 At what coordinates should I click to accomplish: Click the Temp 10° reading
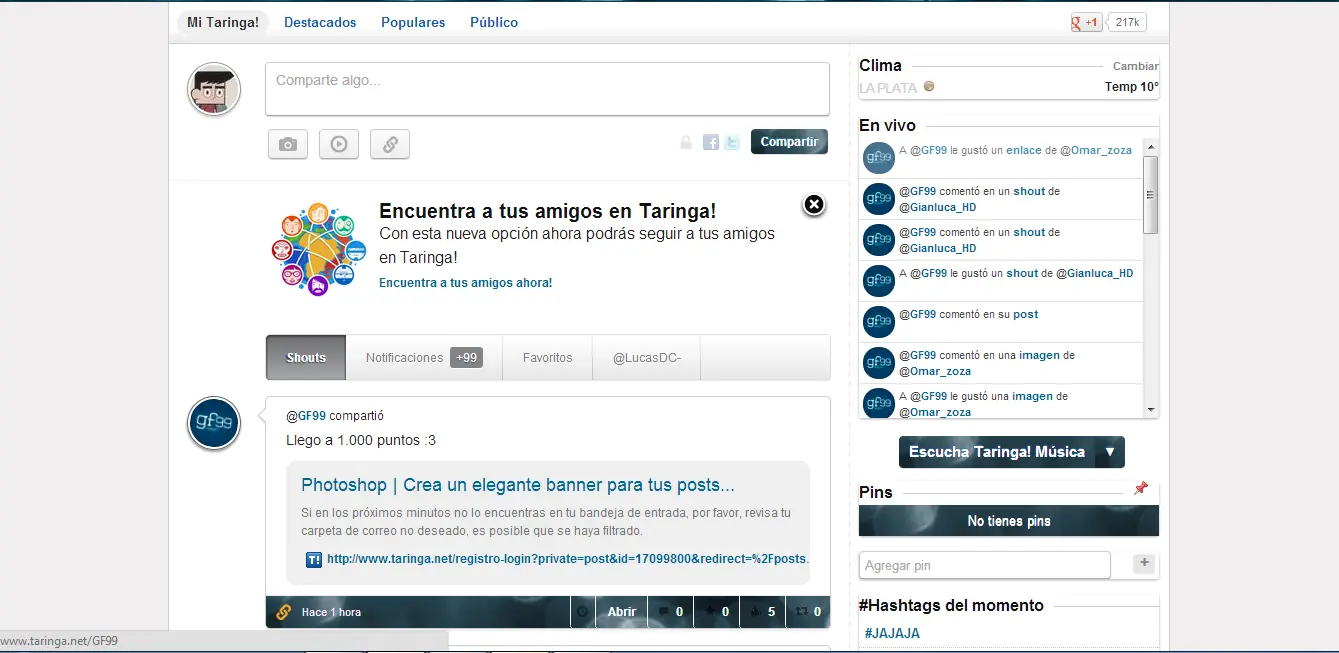(1132, 87)
